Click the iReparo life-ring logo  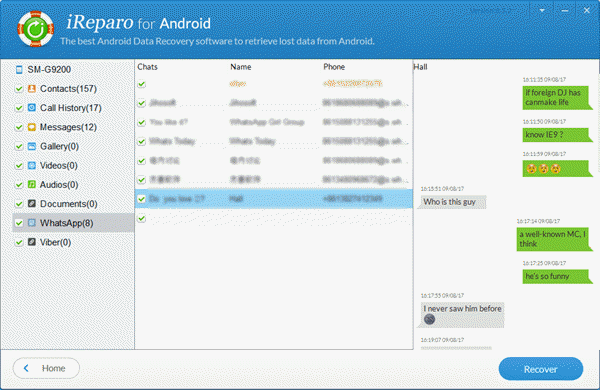pyautogui.click(x=36, y=29)
